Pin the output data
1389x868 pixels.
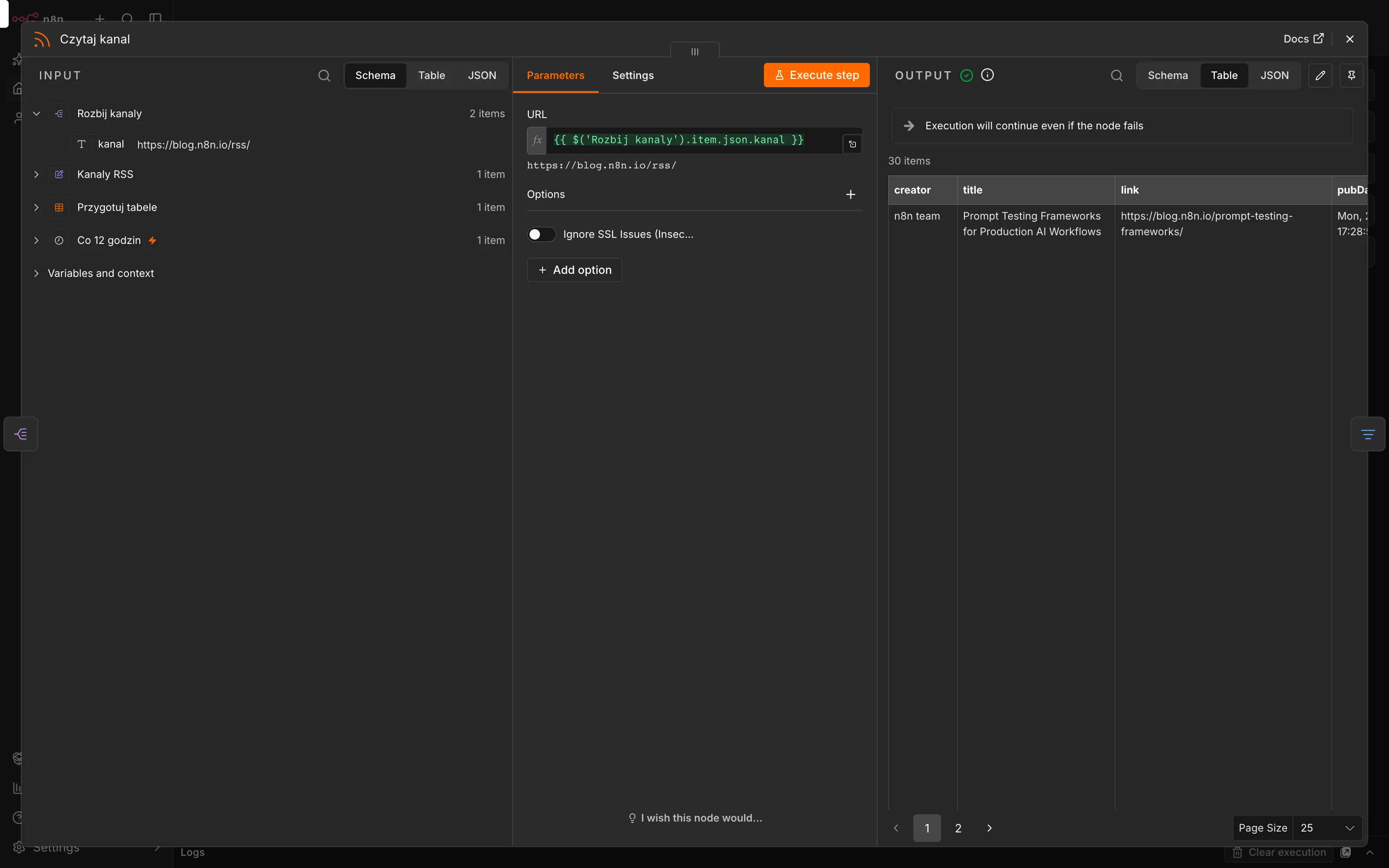click(x=1351, y=75)
